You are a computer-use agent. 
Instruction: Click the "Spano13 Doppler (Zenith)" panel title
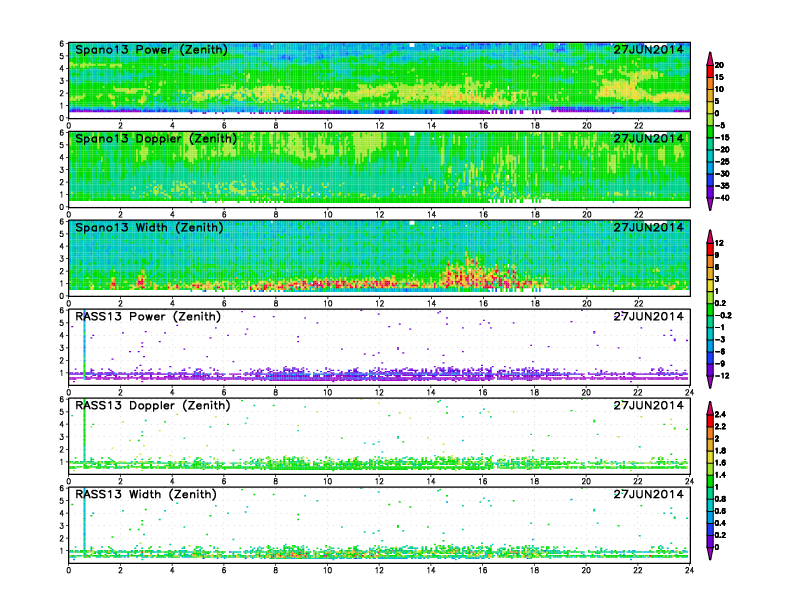[x=156, y=139]
